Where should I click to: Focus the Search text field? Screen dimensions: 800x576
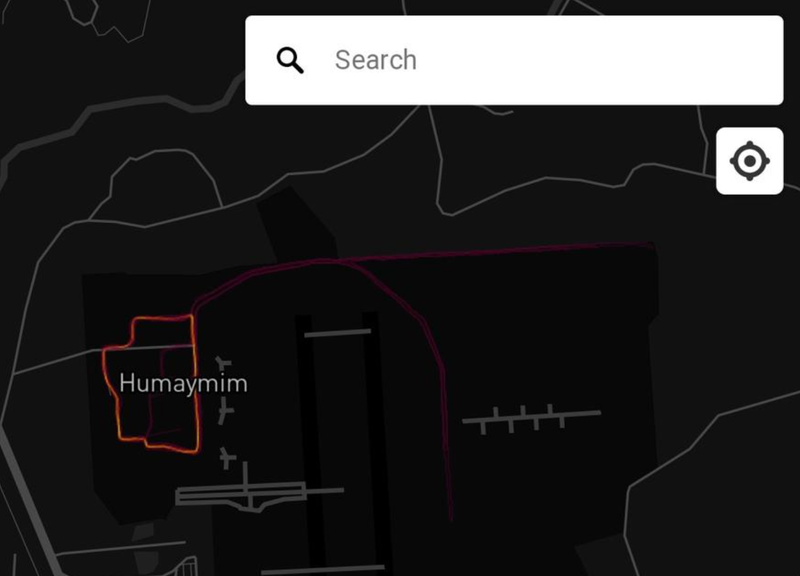click(x=514, y=60)
